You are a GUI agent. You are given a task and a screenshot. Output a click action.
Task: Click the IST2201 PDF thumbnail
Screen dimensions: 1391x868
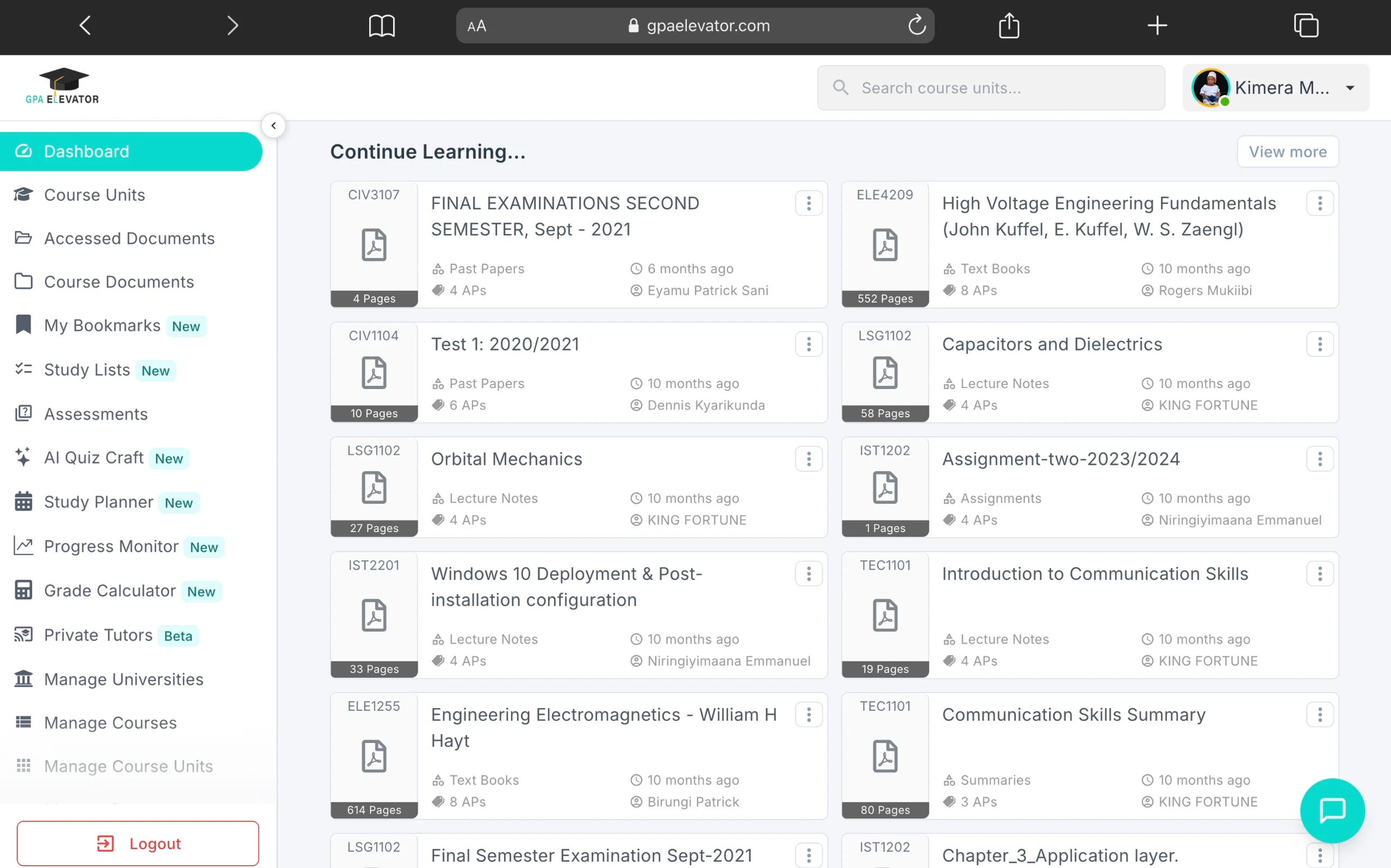[374, 615]
